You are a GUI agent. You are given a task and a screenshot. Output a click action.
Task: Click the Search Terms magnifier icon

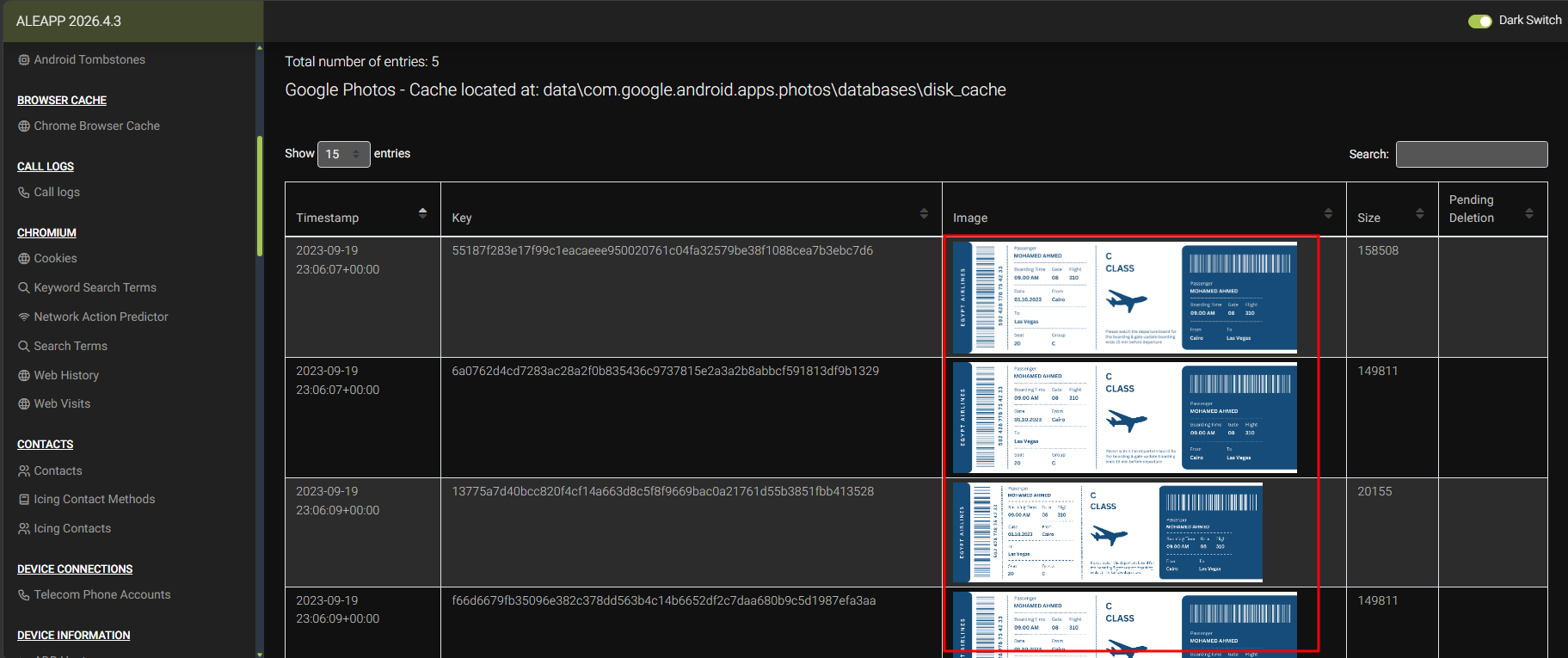coord(24,347)
